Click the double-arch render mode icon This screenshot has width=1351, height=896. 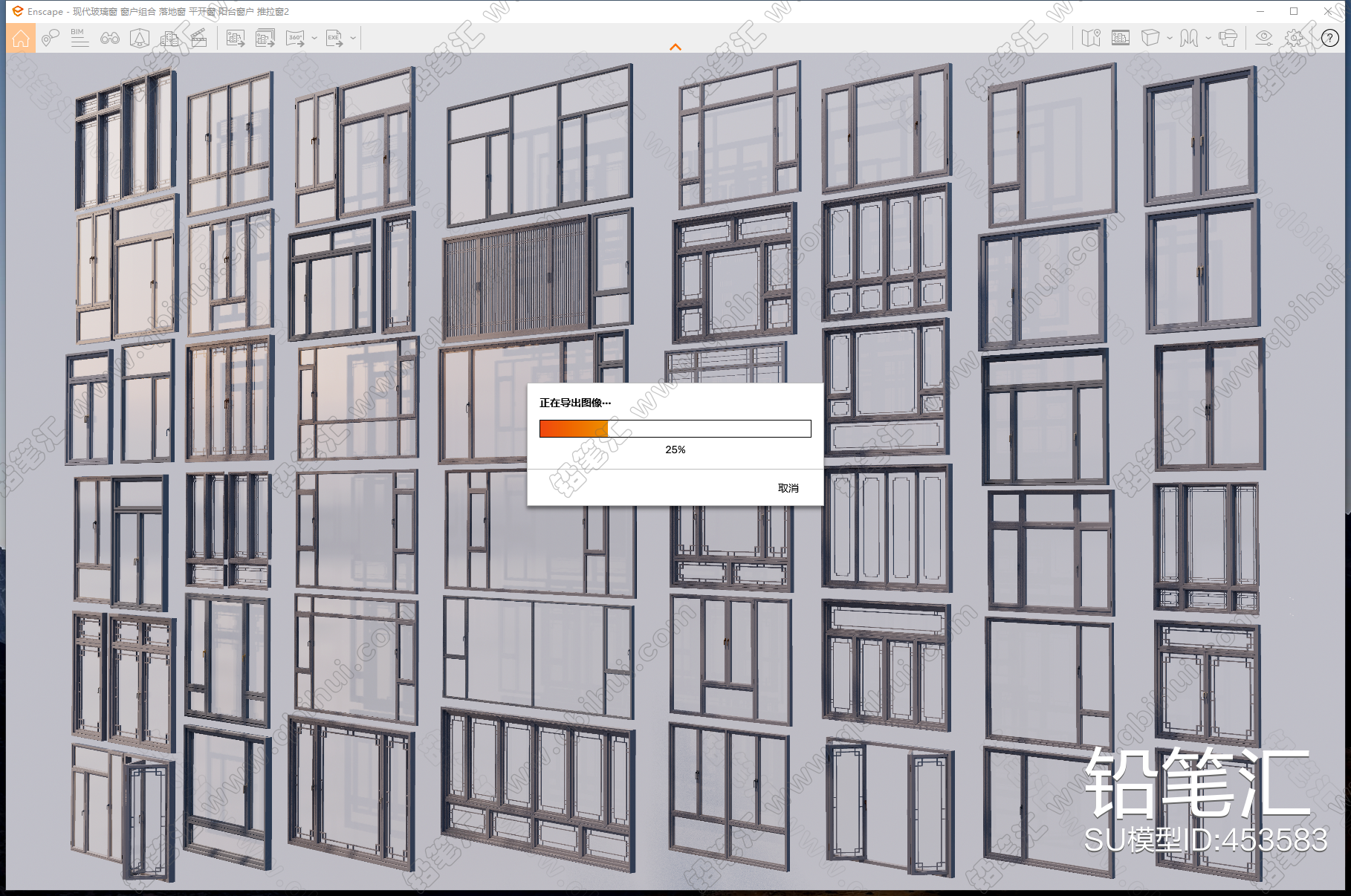tap(1189, 38)
